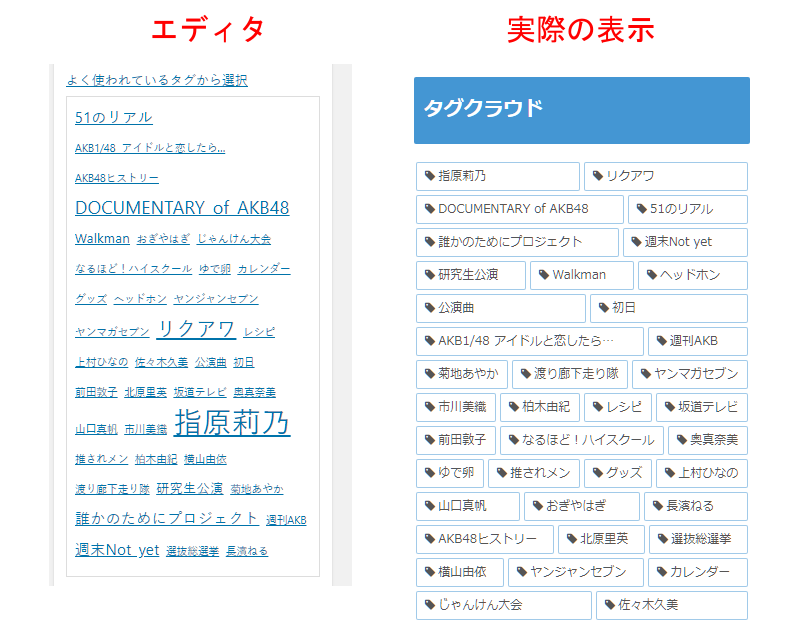The height and width of the screenshot is (642, 793).
Task: Open 坂道テレビ tag cloud button
Action: pyautogui.click(x=702, y=407)
